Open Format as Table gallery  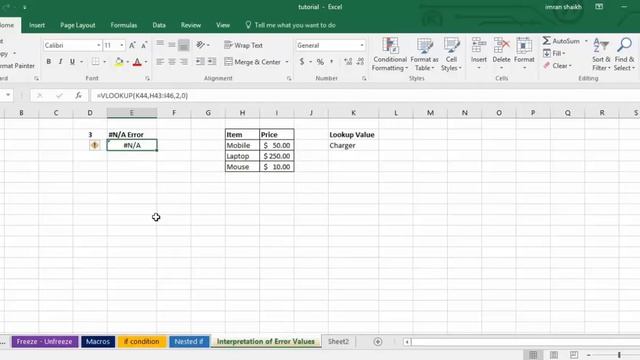[424, 54]
